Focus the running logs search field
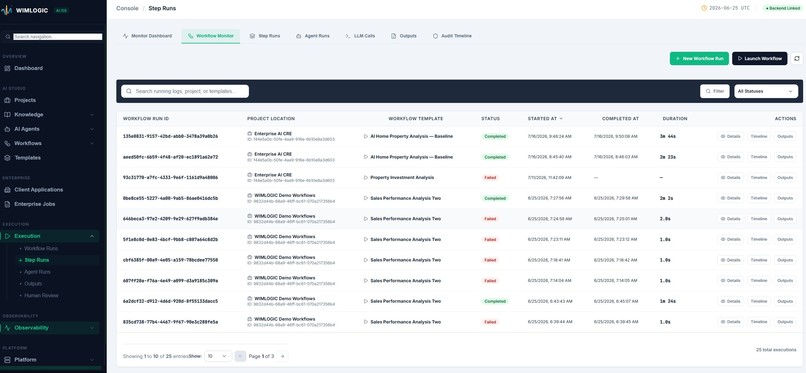This screenshot has height=373, width=806. tap(185, 91)
